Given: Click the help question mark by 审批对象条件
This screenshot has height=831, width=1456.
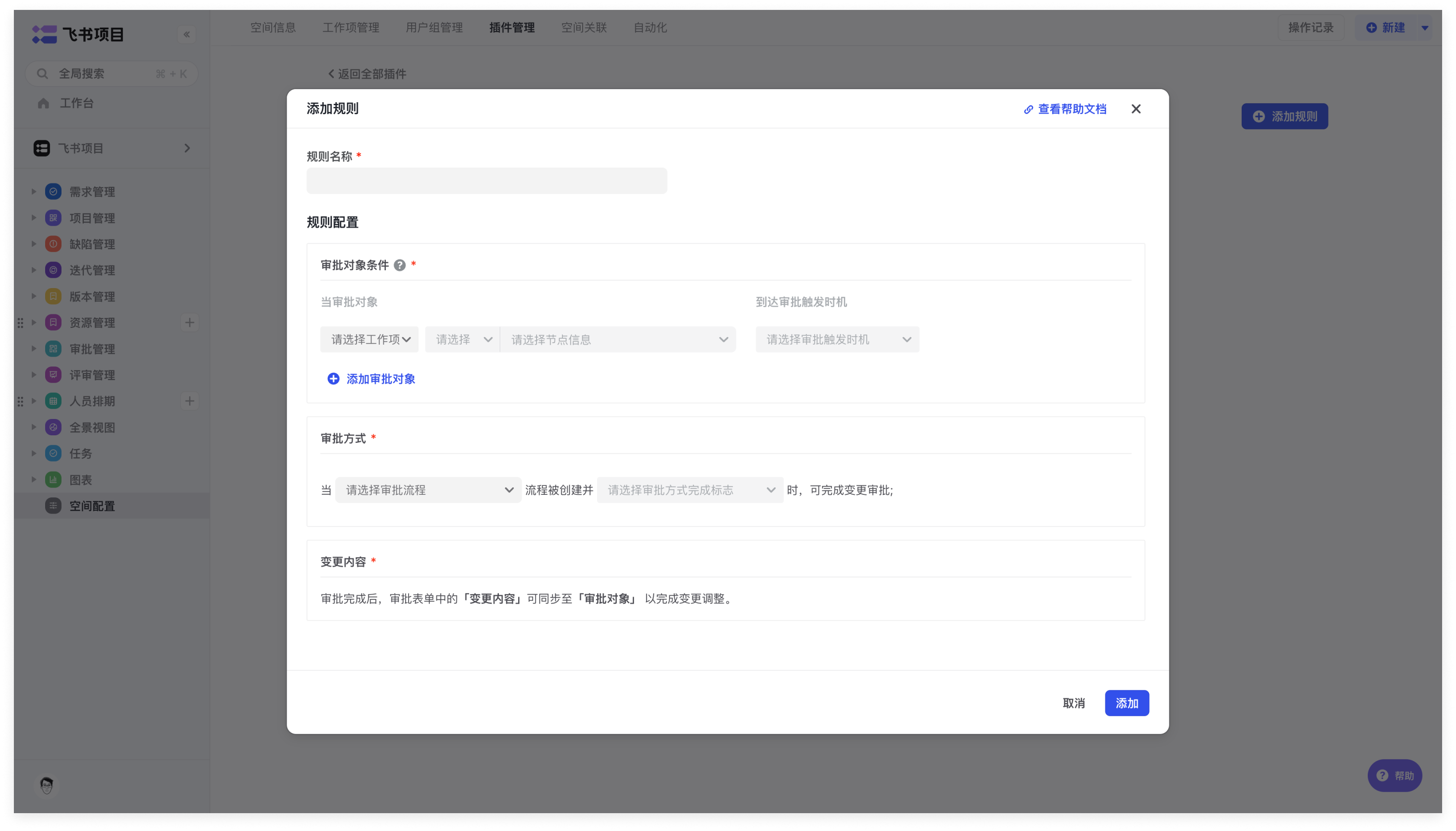Looking at the screenshot, I should point(400,265).
